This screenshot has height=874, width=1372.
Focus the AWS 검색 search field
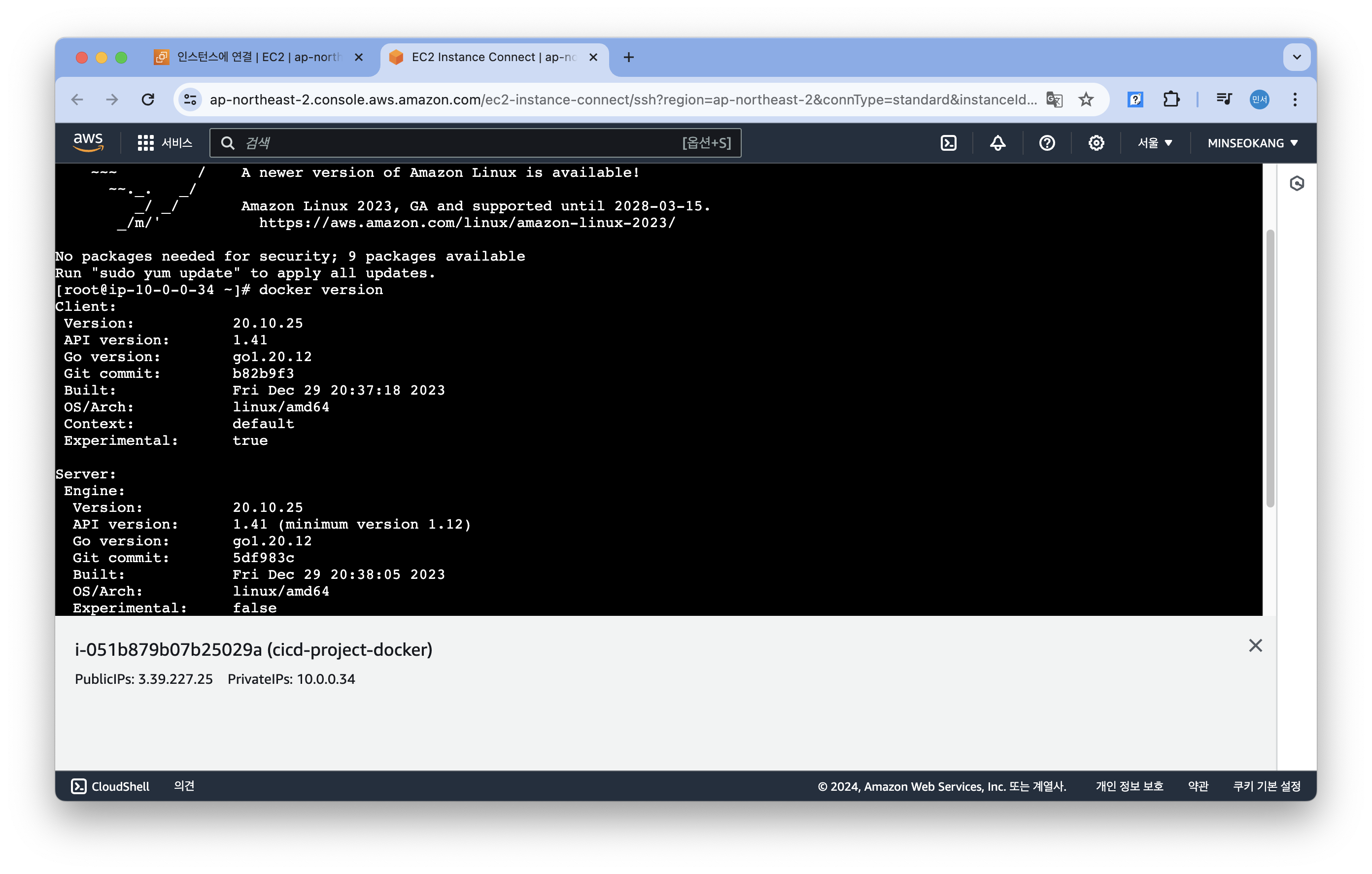(461, 143)
